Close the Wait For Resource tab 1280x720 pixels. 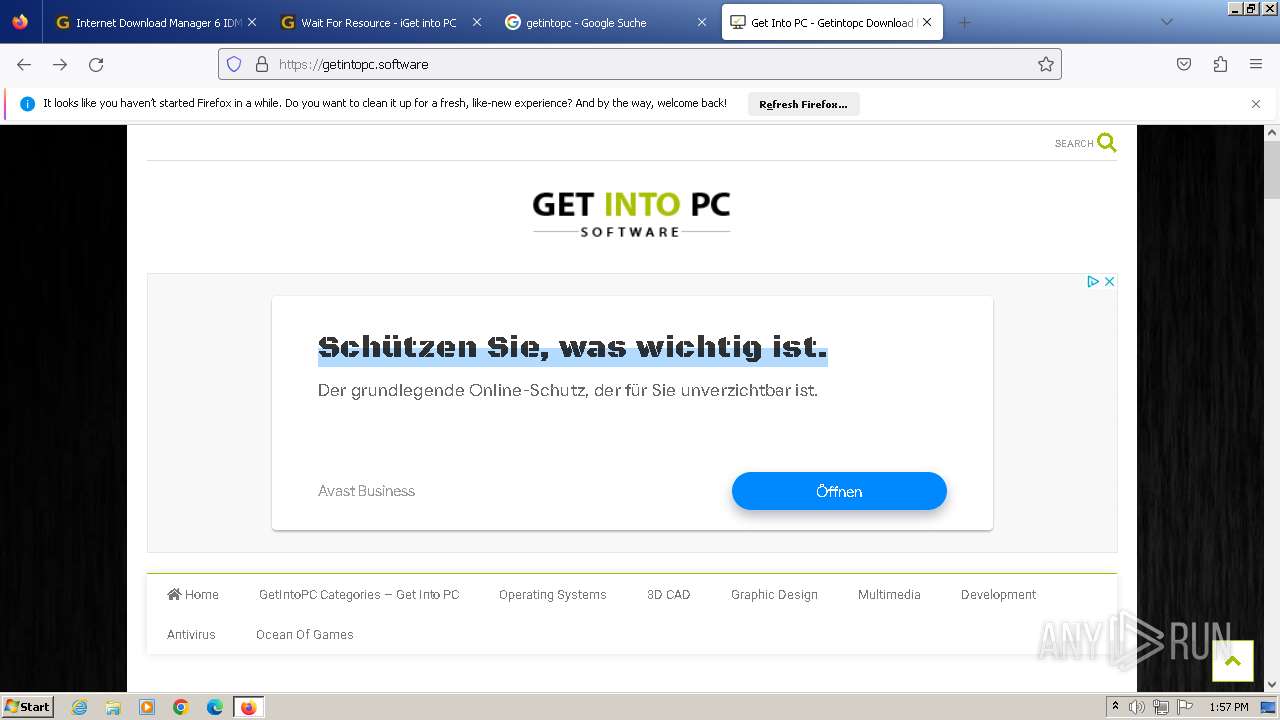[476, 22]
